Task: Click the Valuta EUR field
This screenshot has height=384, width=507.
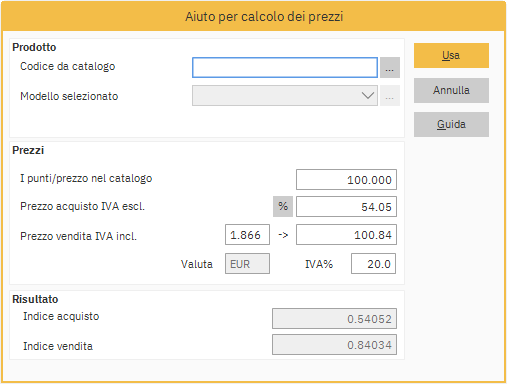Action: tap(247, 264)
